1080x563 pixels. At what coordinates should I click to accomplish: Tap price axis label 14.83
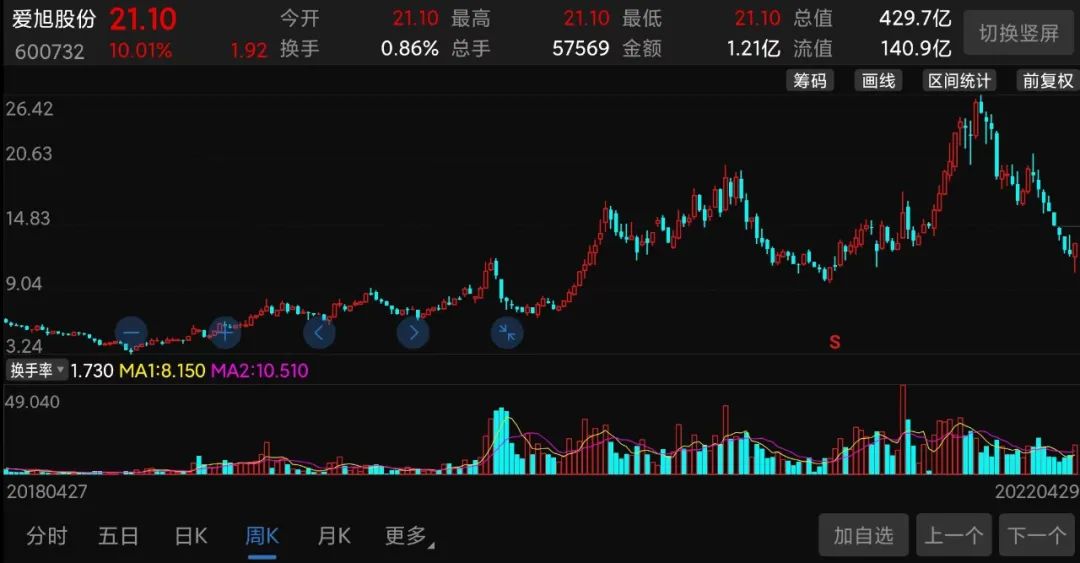29,218
